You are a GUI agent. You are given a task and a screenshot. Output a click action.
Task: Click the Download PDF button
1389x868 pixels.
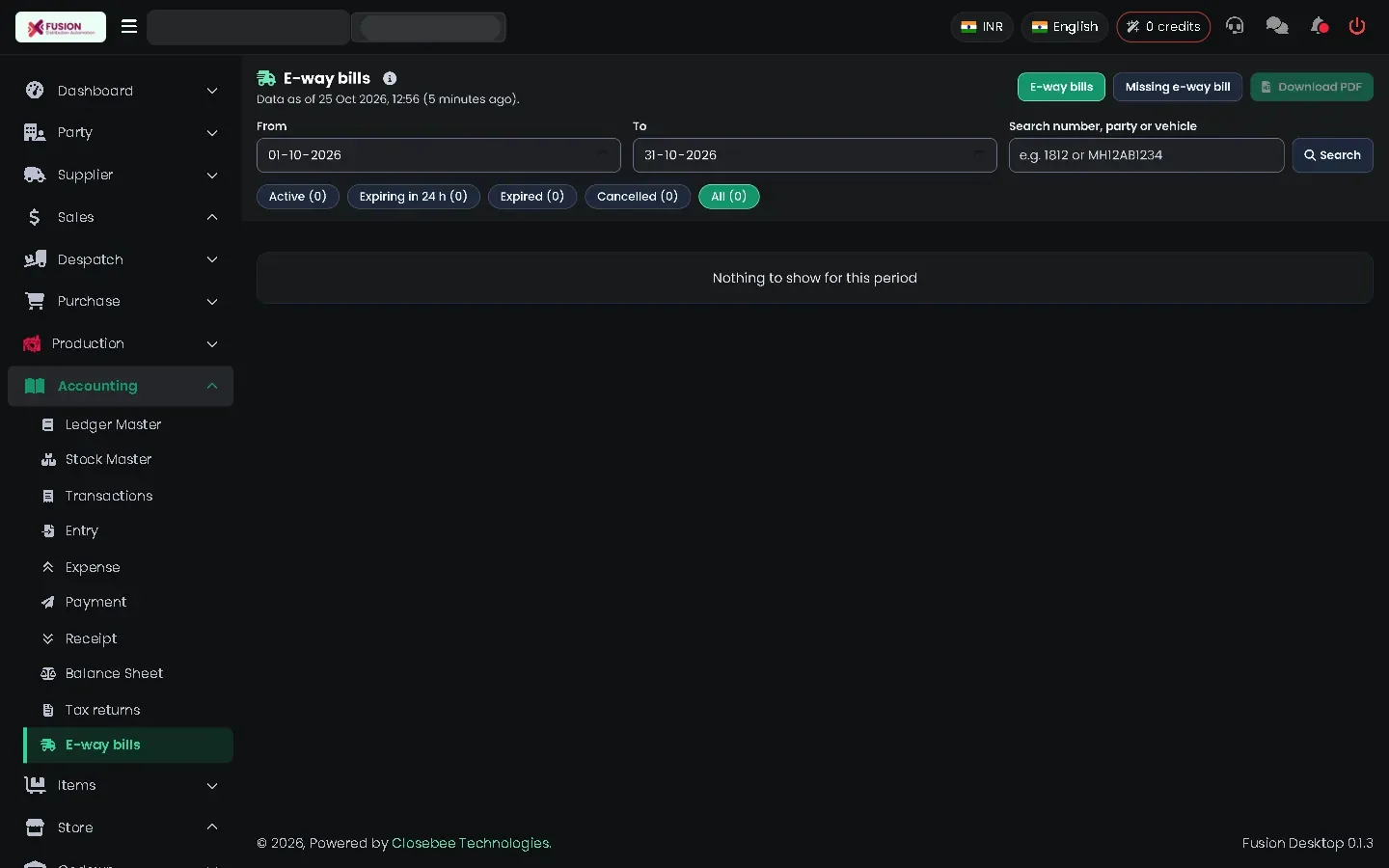pyautogui.click(x=1312, y=87)
